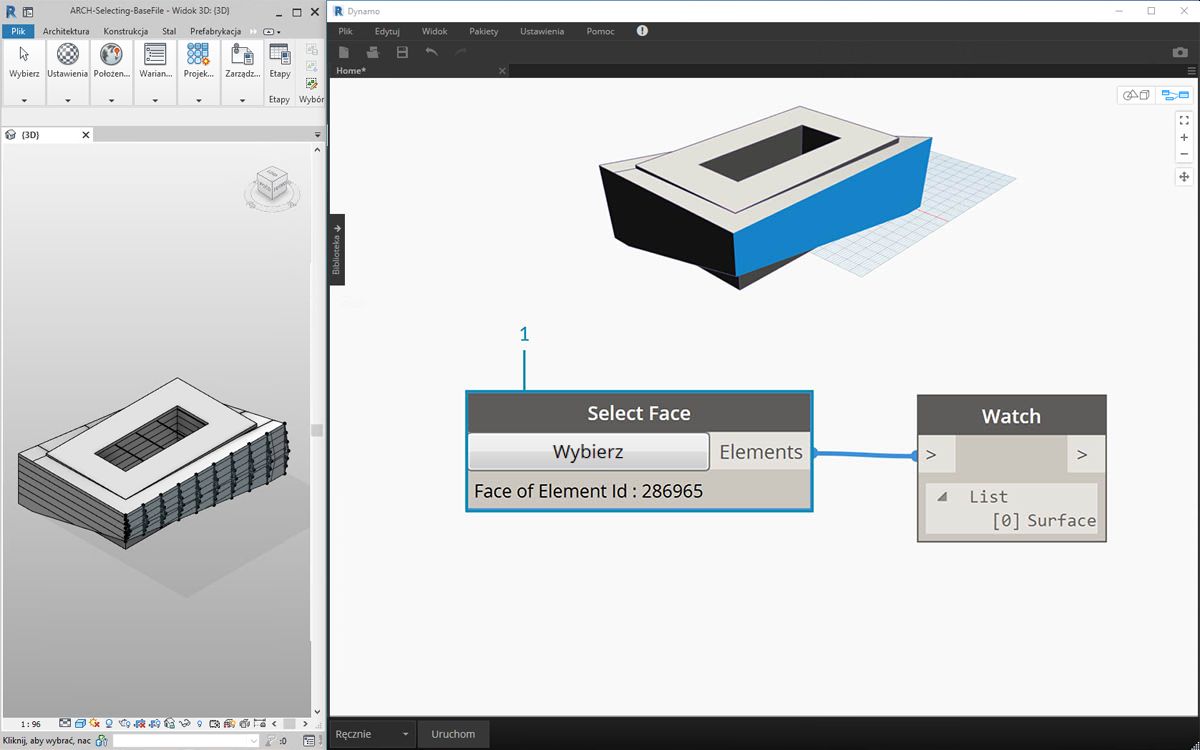Expand the Wybierz panel dropdown arrow in Revit
Screen dimensions: 1200x750
[x=24, y=100]
